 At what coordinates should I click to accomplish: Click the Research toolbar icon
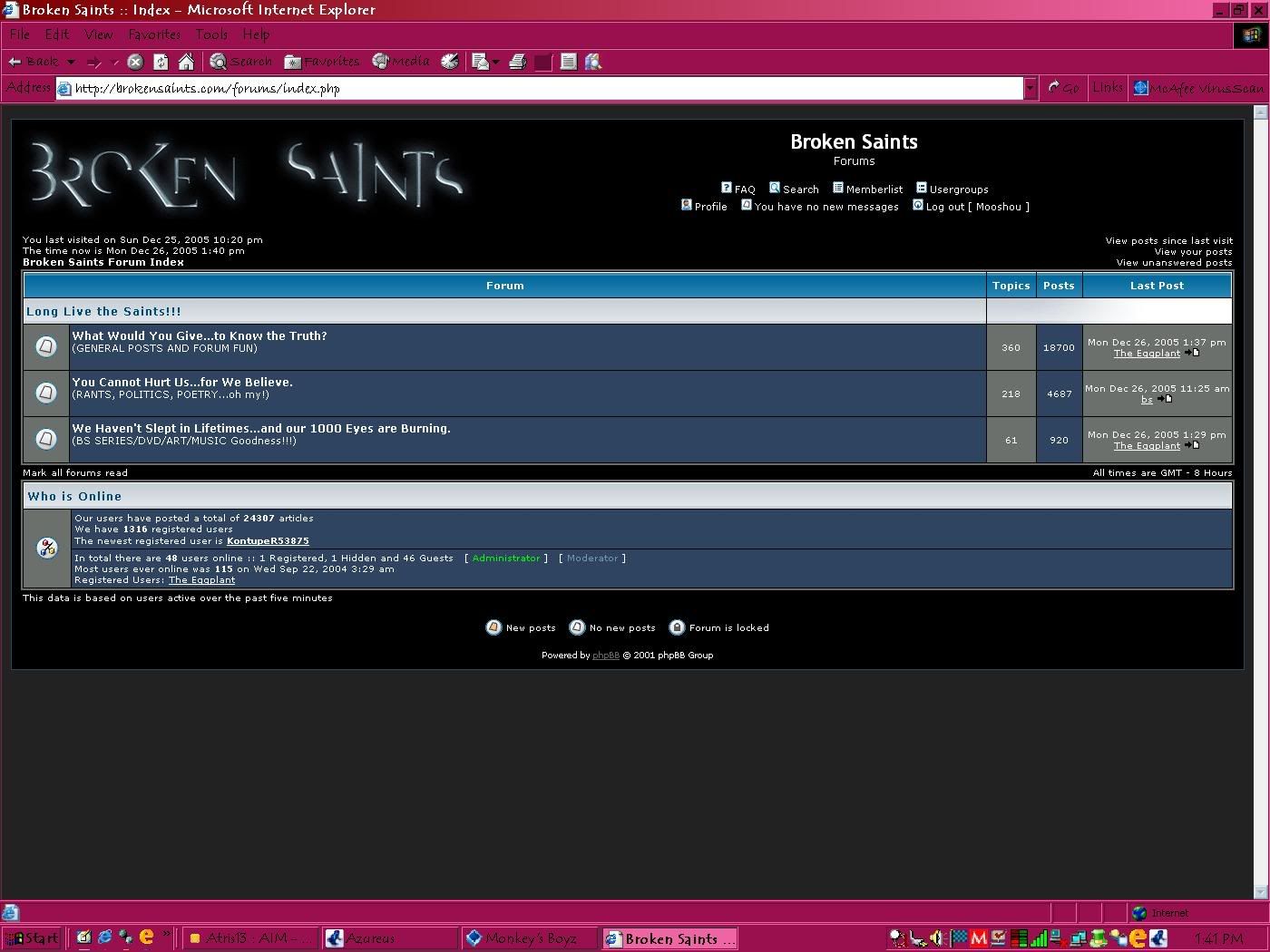coord(594,62)
